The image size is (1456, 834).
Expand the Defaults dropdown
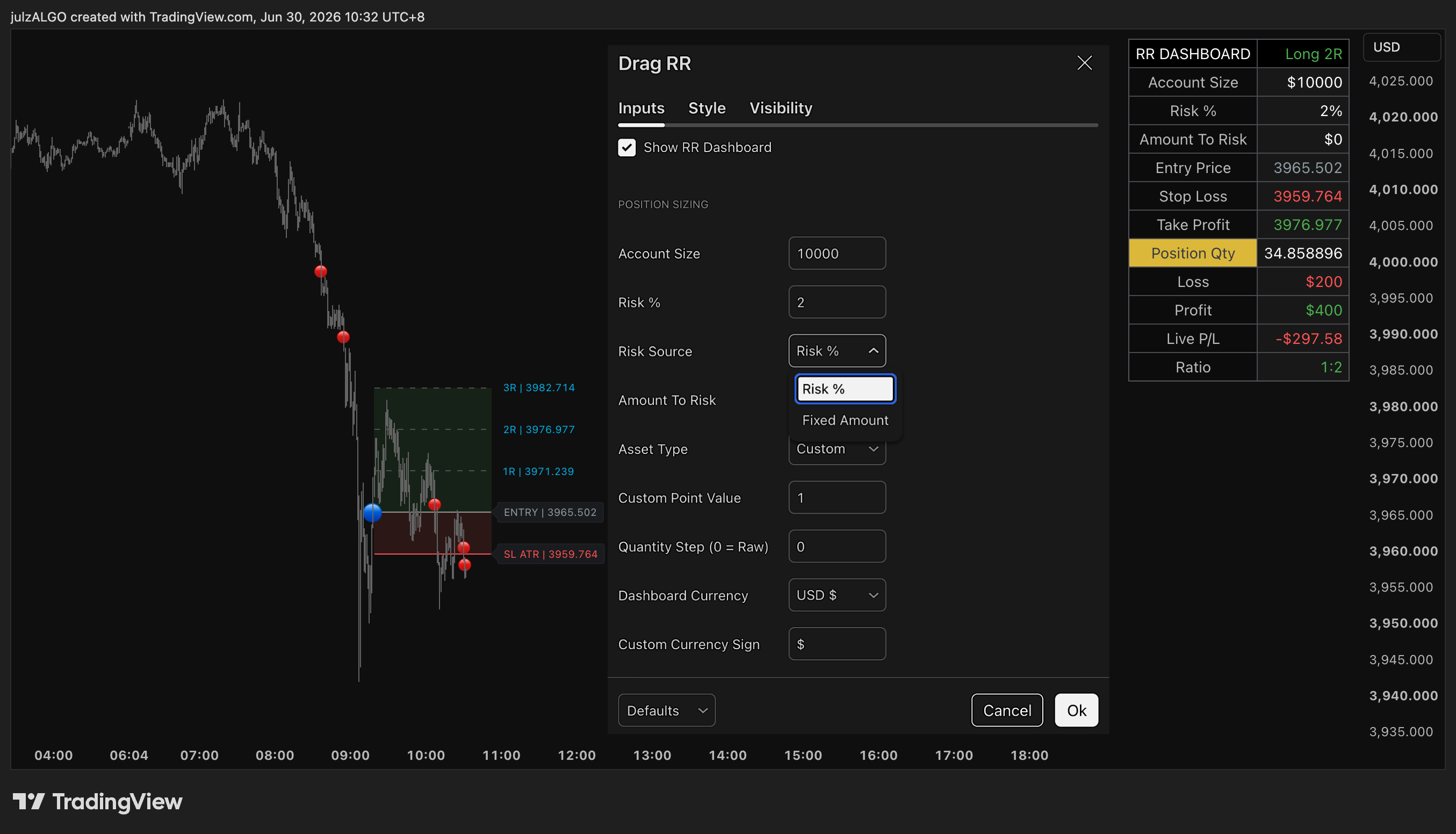pyautogui.click(x=666, y=710)
